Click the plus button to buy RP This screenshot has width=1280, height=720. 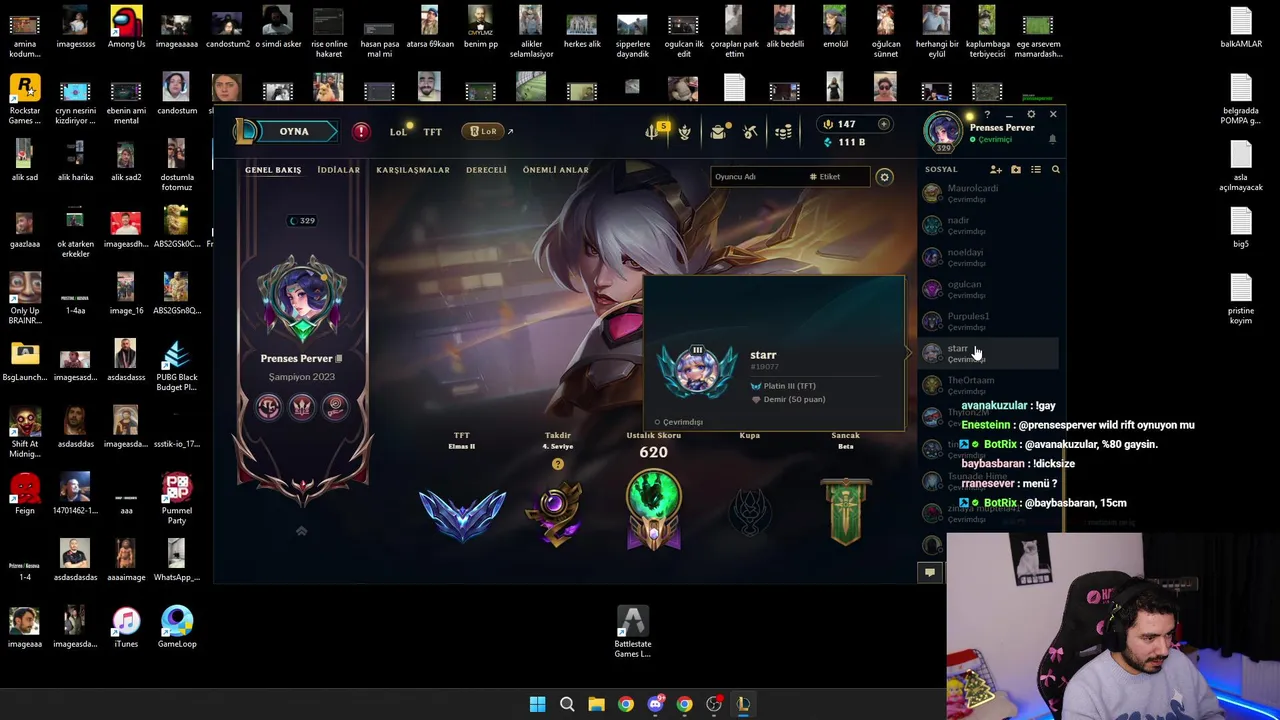pos(883,124)
